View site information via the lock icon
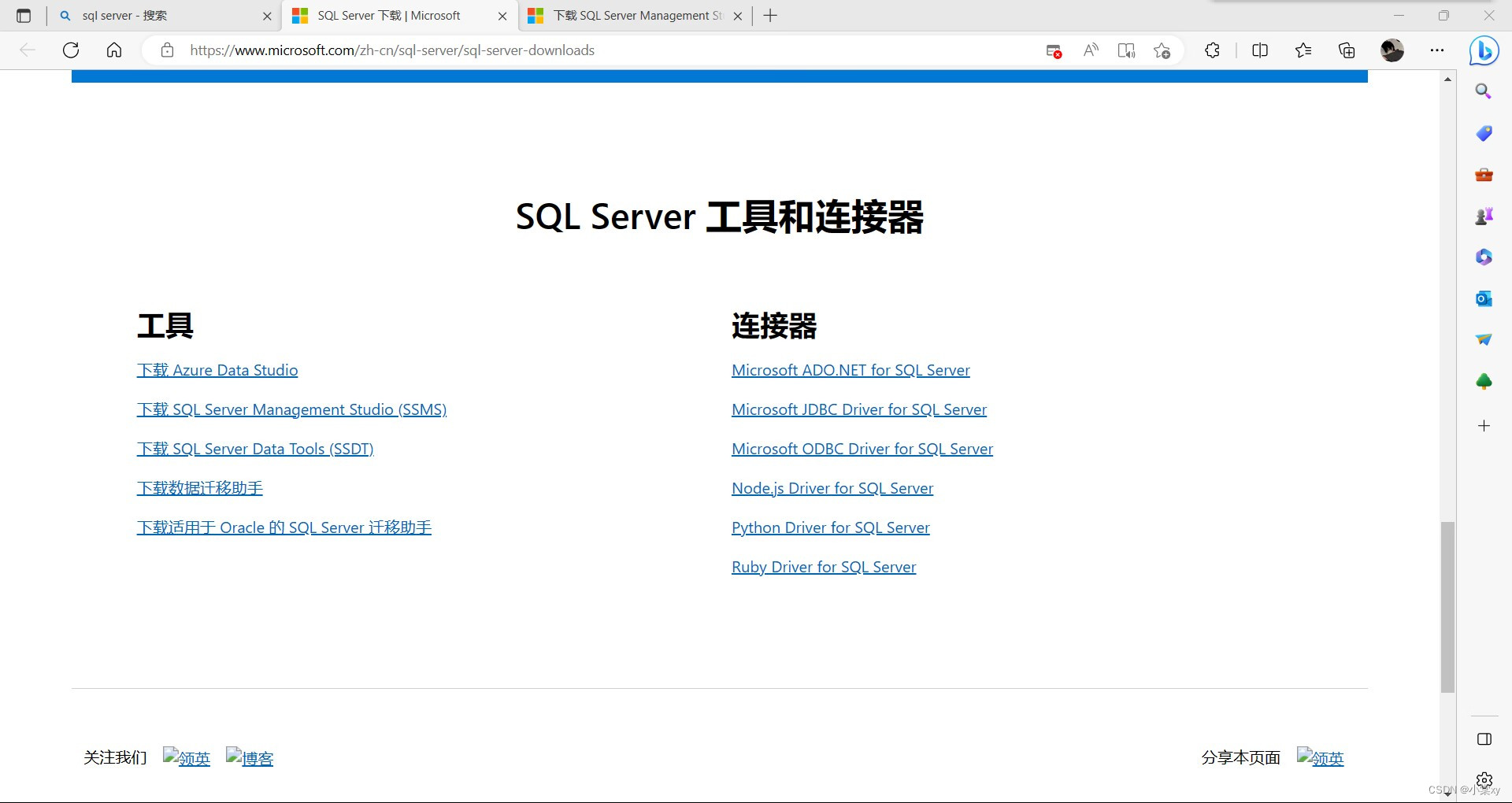The width and height of the screenshot is (1512, 803). pos(167,50)
